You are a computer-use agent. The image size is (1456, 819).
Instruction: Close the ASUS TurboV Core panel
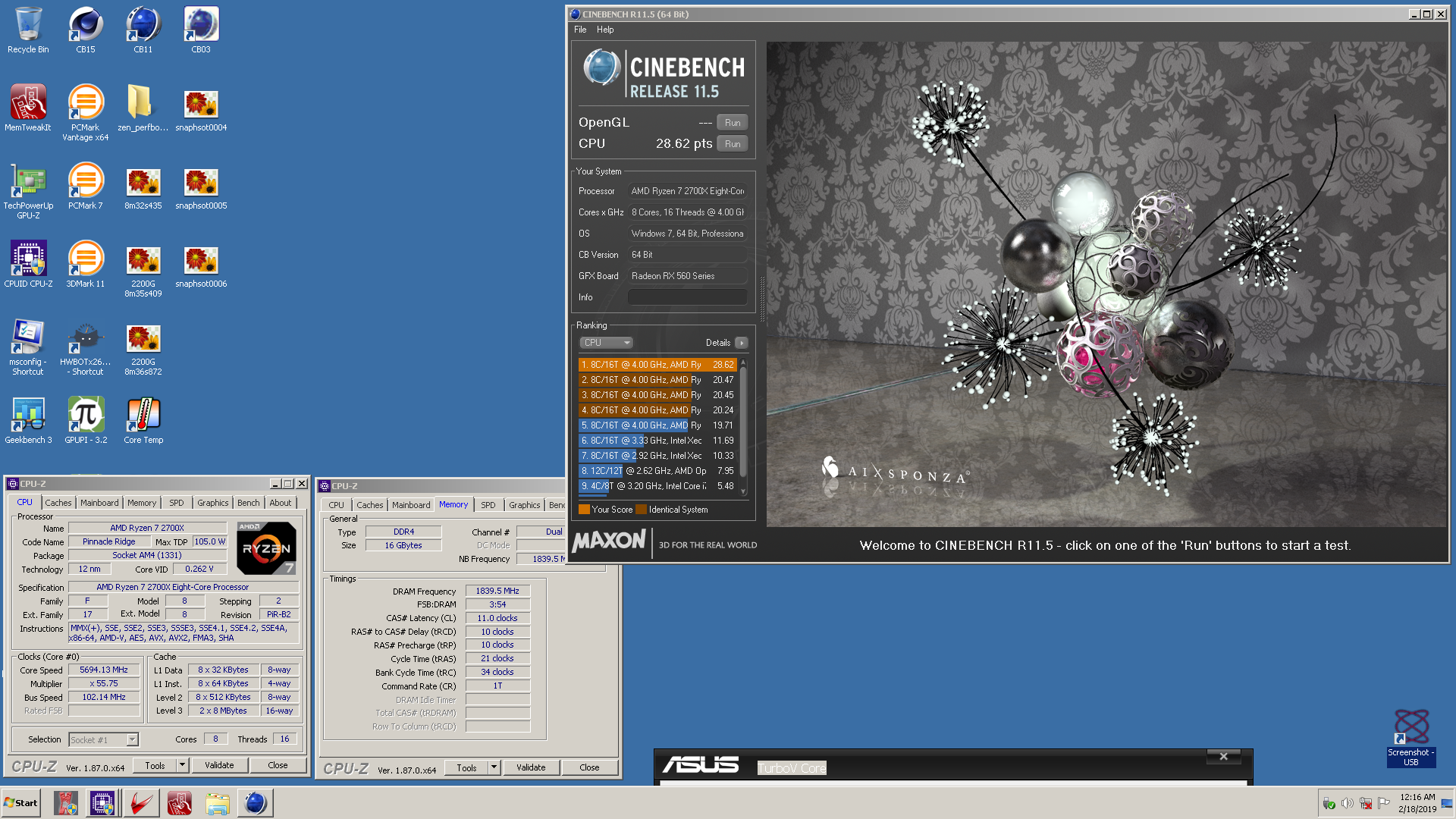1223,756
